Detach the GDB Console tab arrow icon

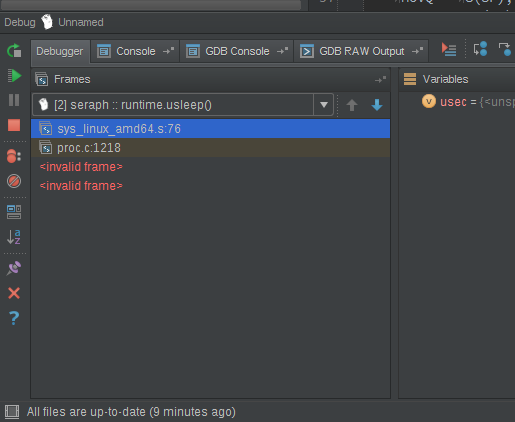tap(282, 51)
